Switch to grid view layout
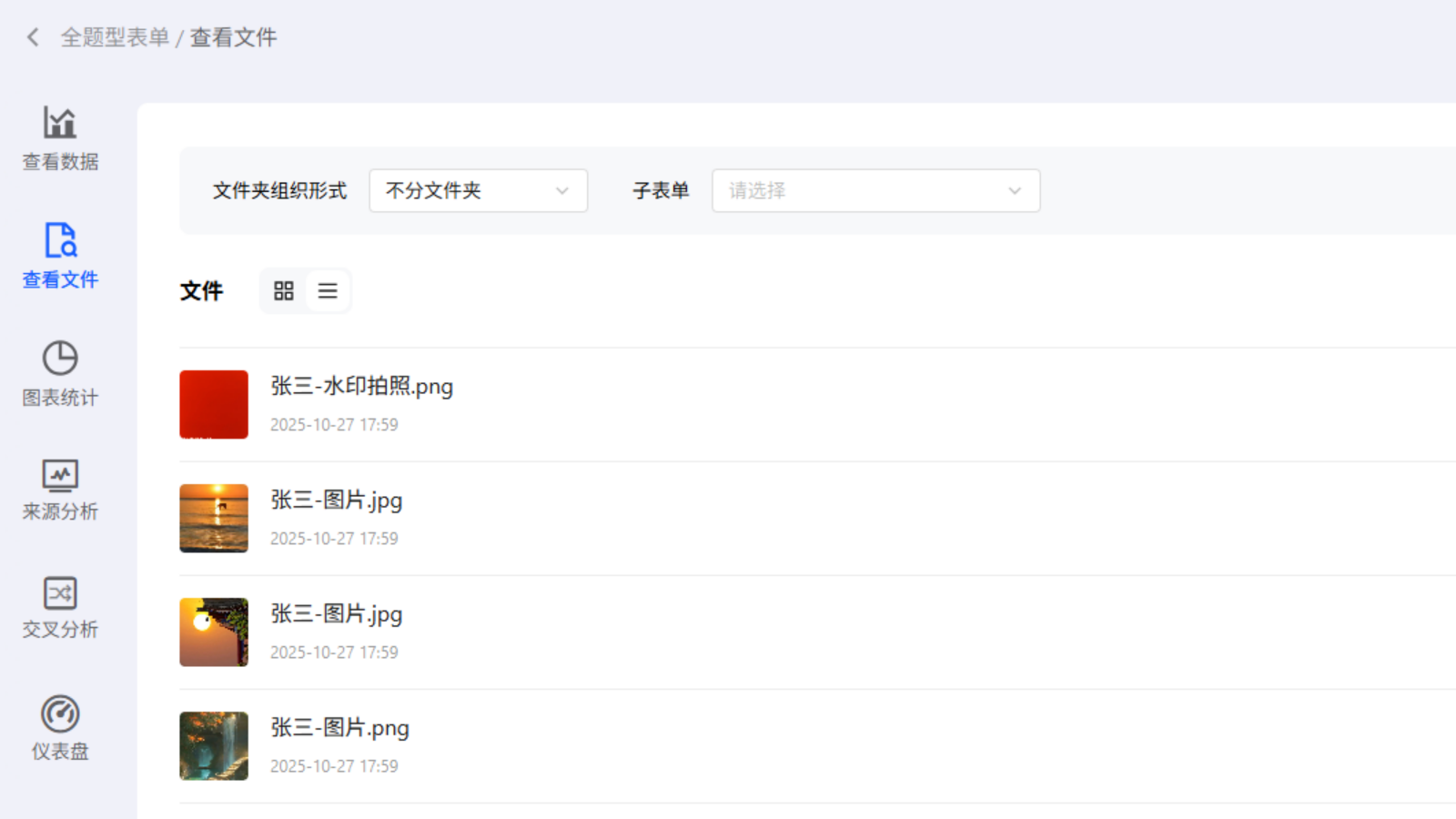1456x819 pixels. 284,291
